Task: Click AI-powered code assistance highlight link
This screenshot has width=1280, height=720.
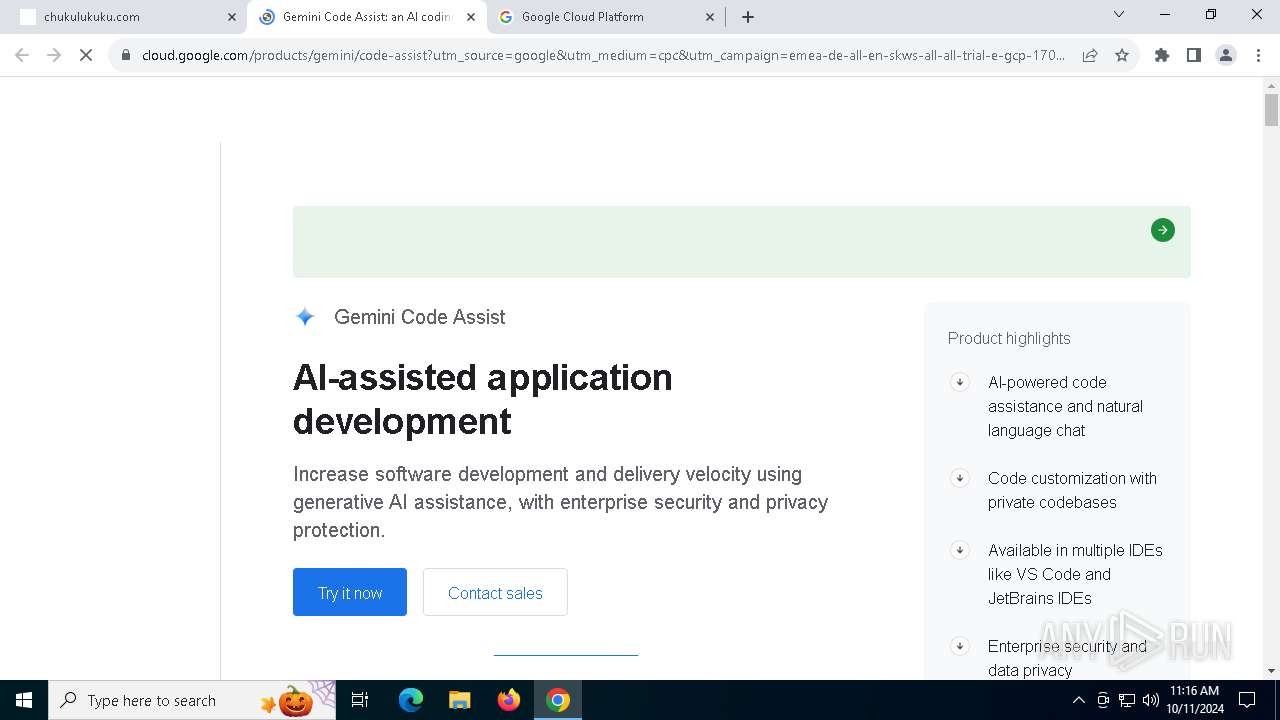Action: pyautogui.click(x=1065, y=406)
